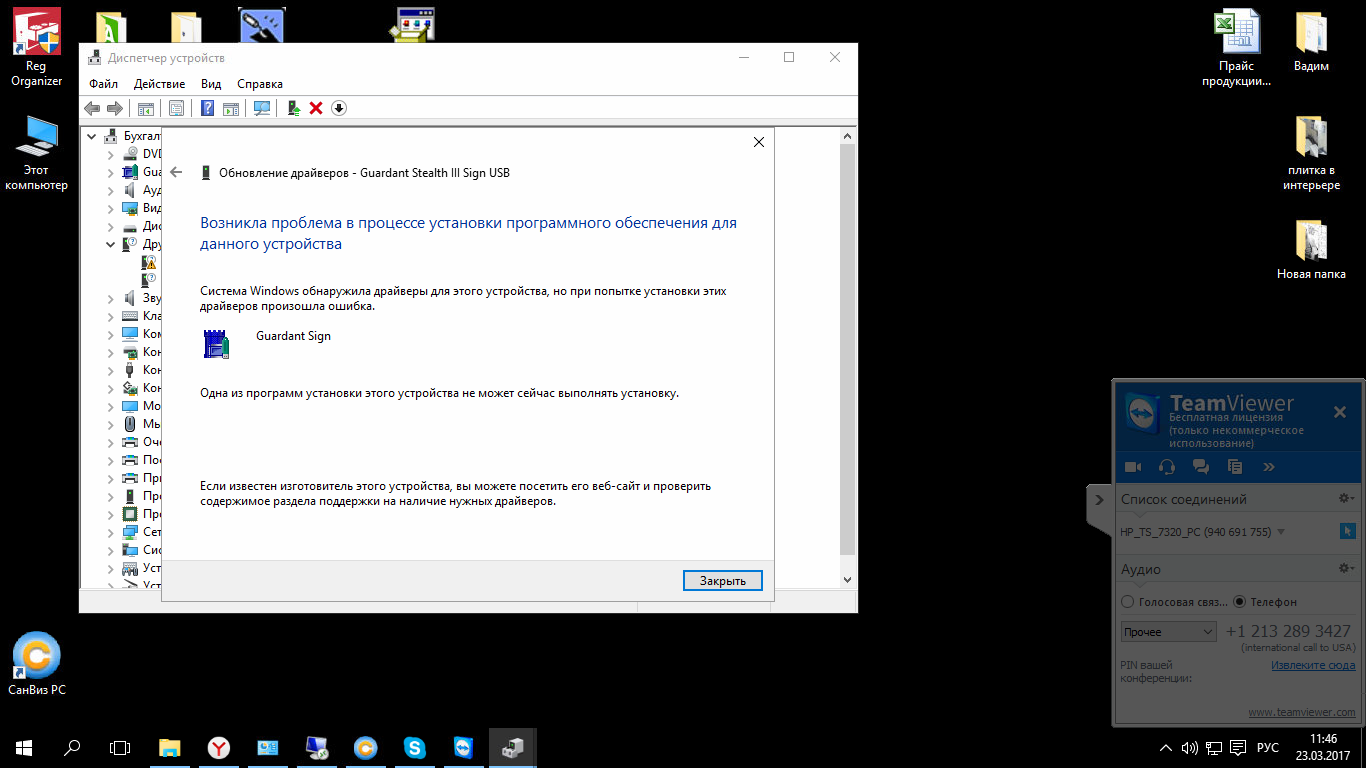Open the TeamViewer file box icon
The width and height of the screenshot is (1366, 768).
click(x=1235, y=467)
